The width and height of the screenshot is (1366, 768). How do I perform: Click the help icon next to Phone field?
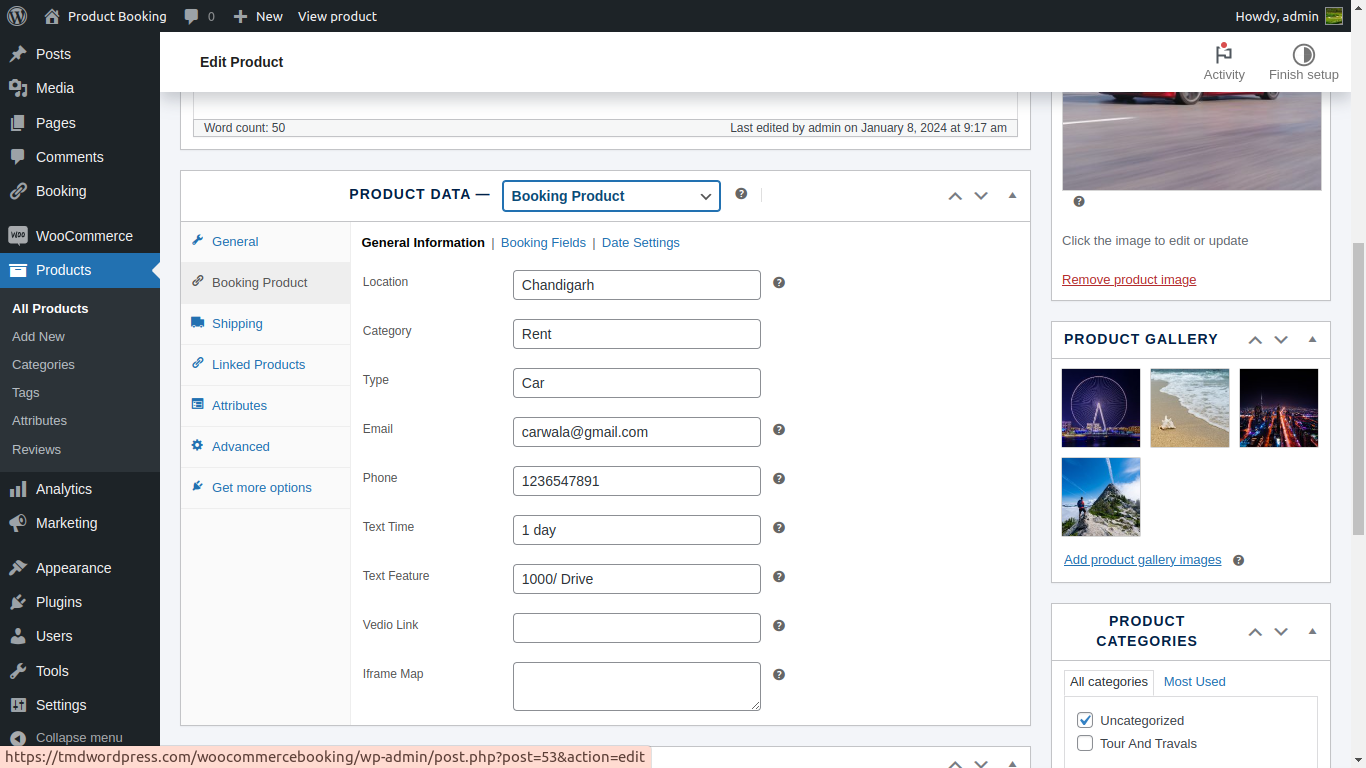click(779, 479)
